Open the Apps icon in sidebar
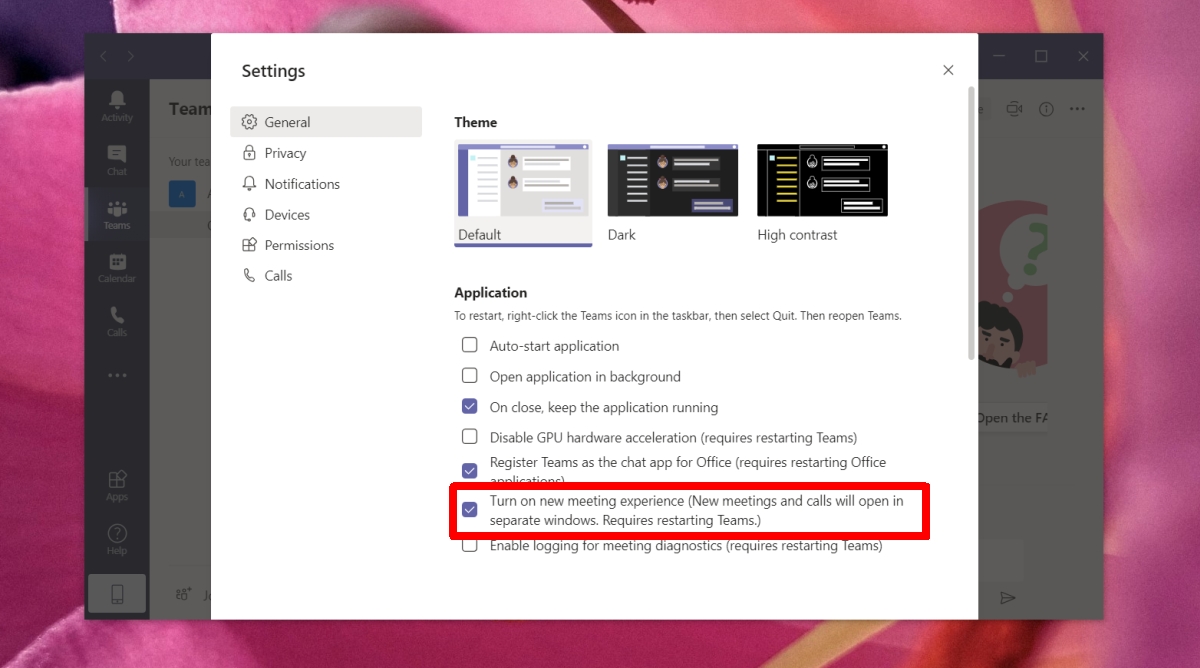Viewport: 1200px width, 668px height. 117,479
